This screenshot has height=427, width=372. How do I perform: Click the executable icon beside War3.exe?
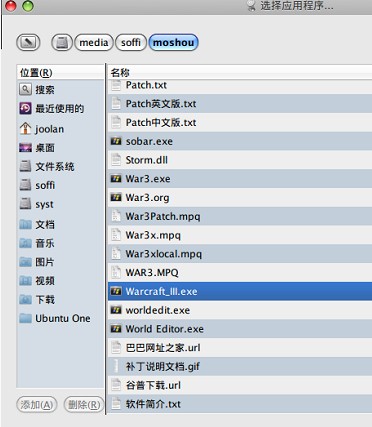tap(116, 179)
